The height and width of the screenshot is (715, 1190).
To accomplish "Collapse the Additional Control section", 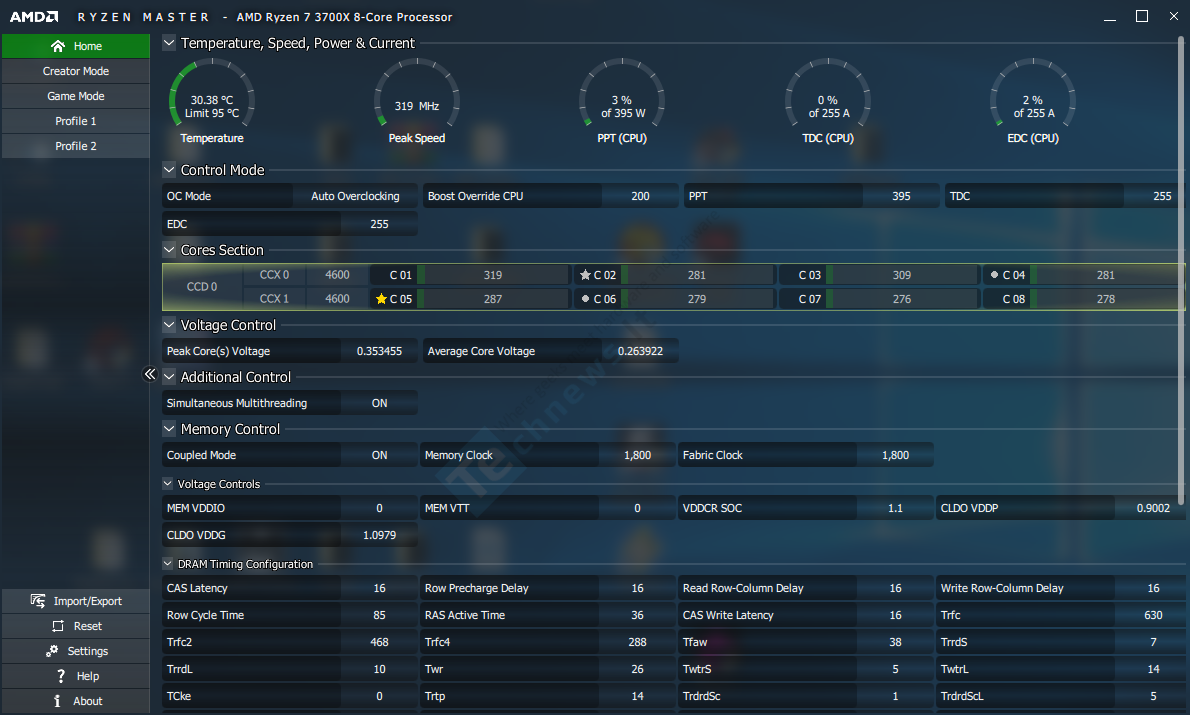I will [169, 376].
